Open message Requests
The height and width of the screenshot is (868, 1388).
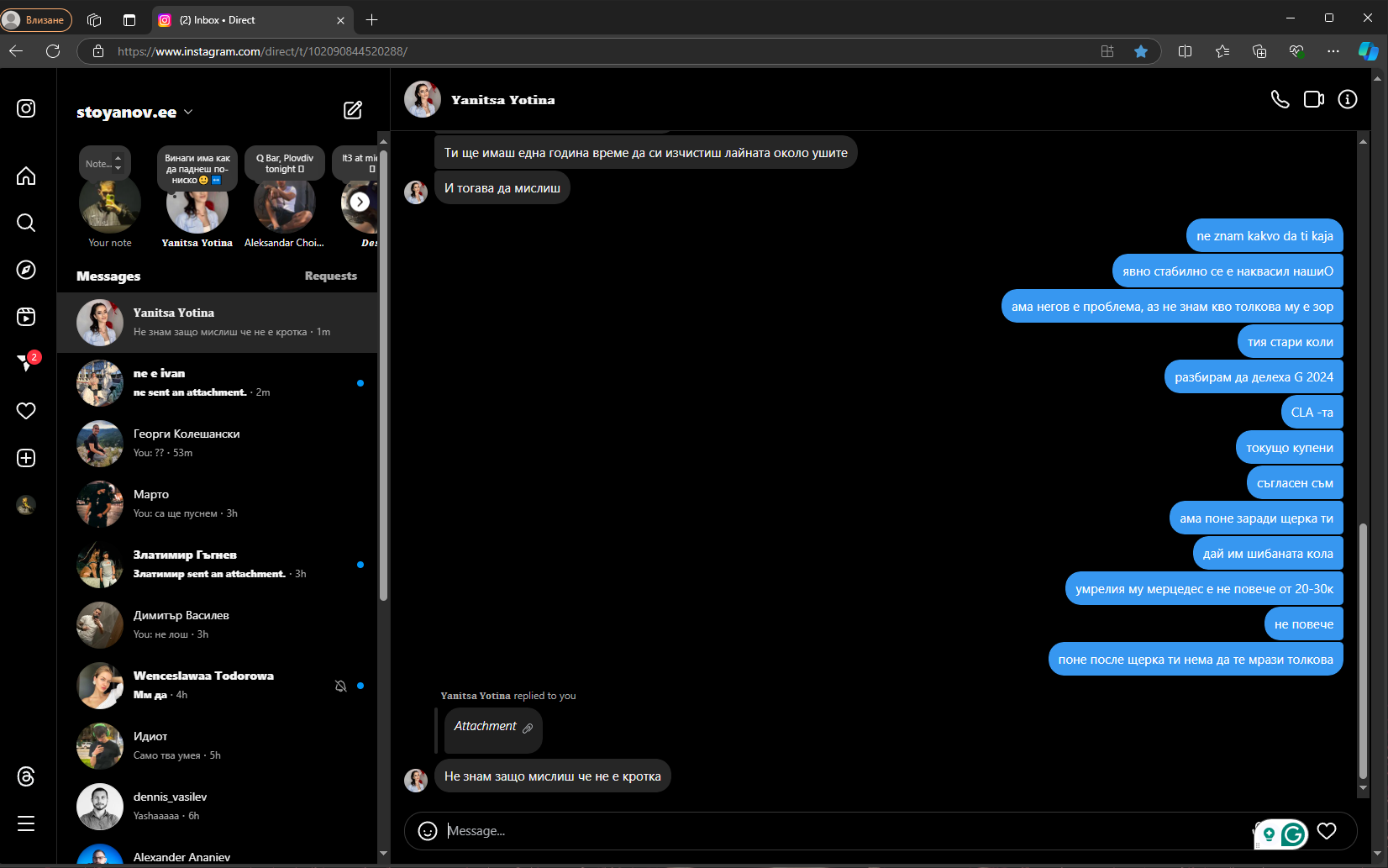[x=331, y=276]
